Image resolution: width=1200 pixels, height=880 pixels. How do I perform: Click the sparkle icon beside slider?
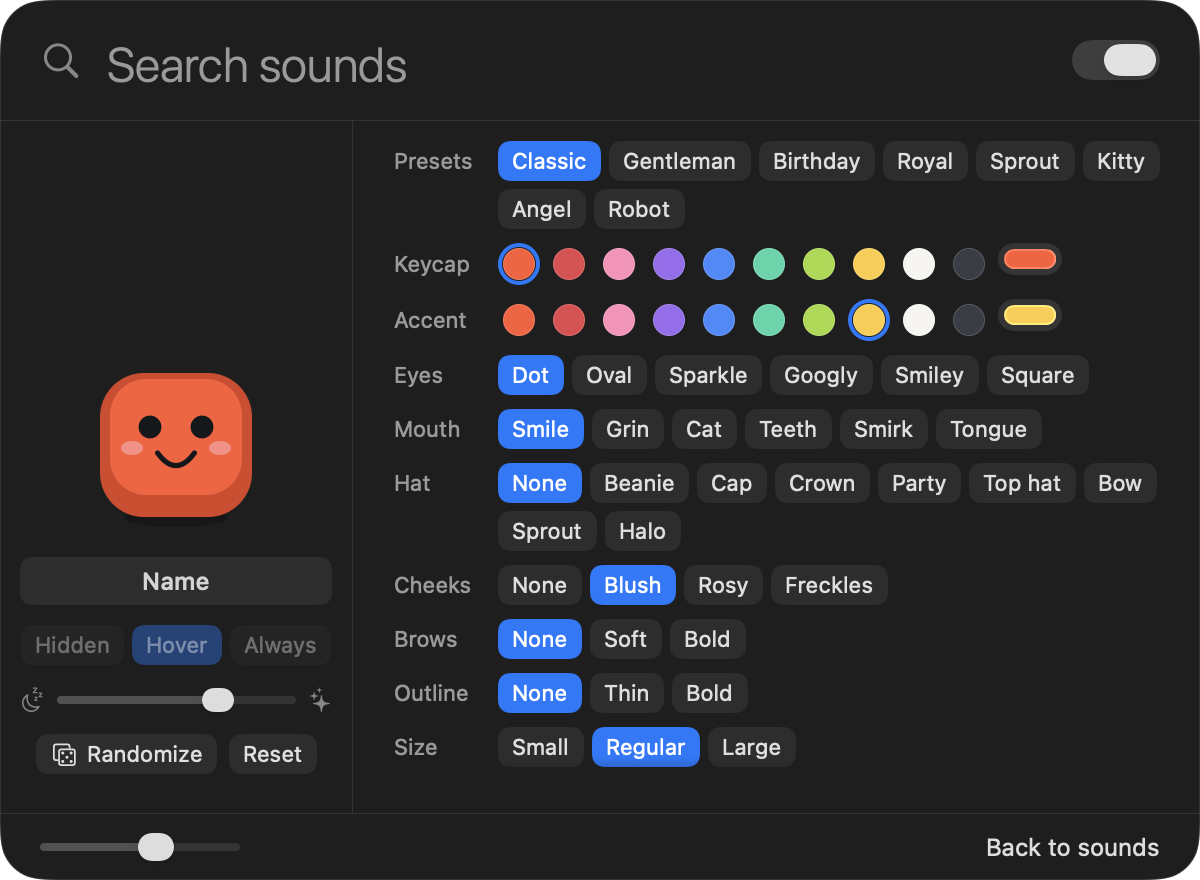click(x=320, y=700)
